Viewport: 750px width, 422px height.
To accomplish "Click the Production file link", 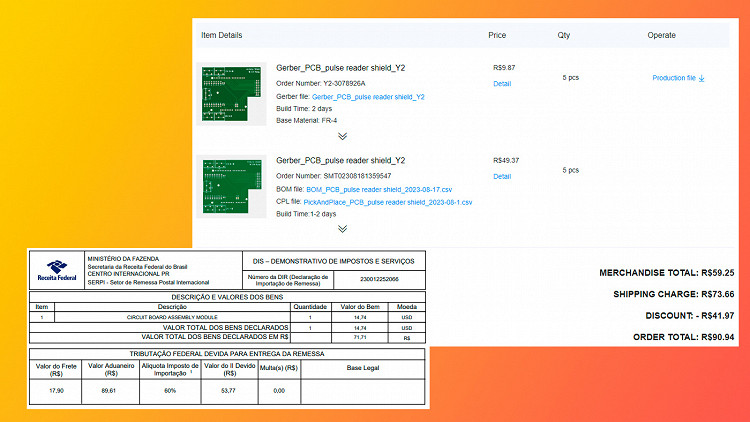I will click(674, 78).
